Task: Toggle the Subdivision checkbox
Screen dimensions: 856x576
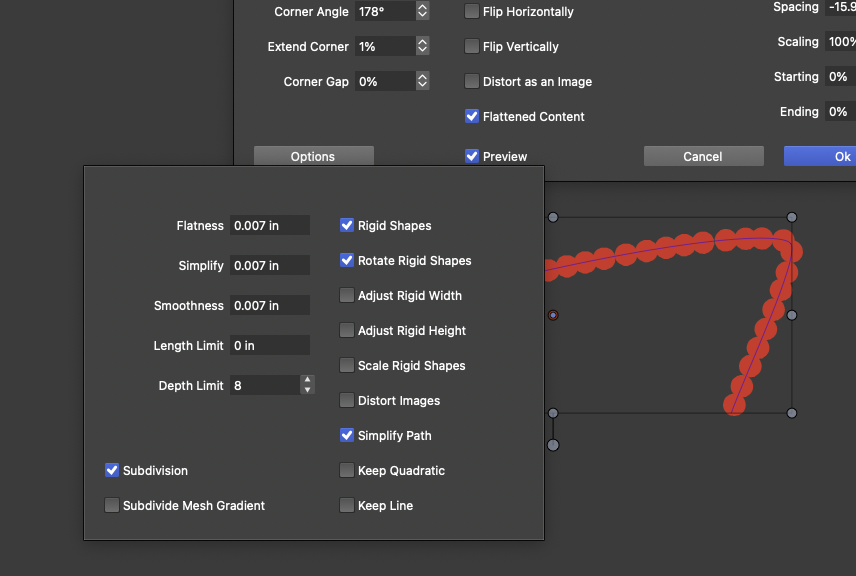Action: point(112,471)
